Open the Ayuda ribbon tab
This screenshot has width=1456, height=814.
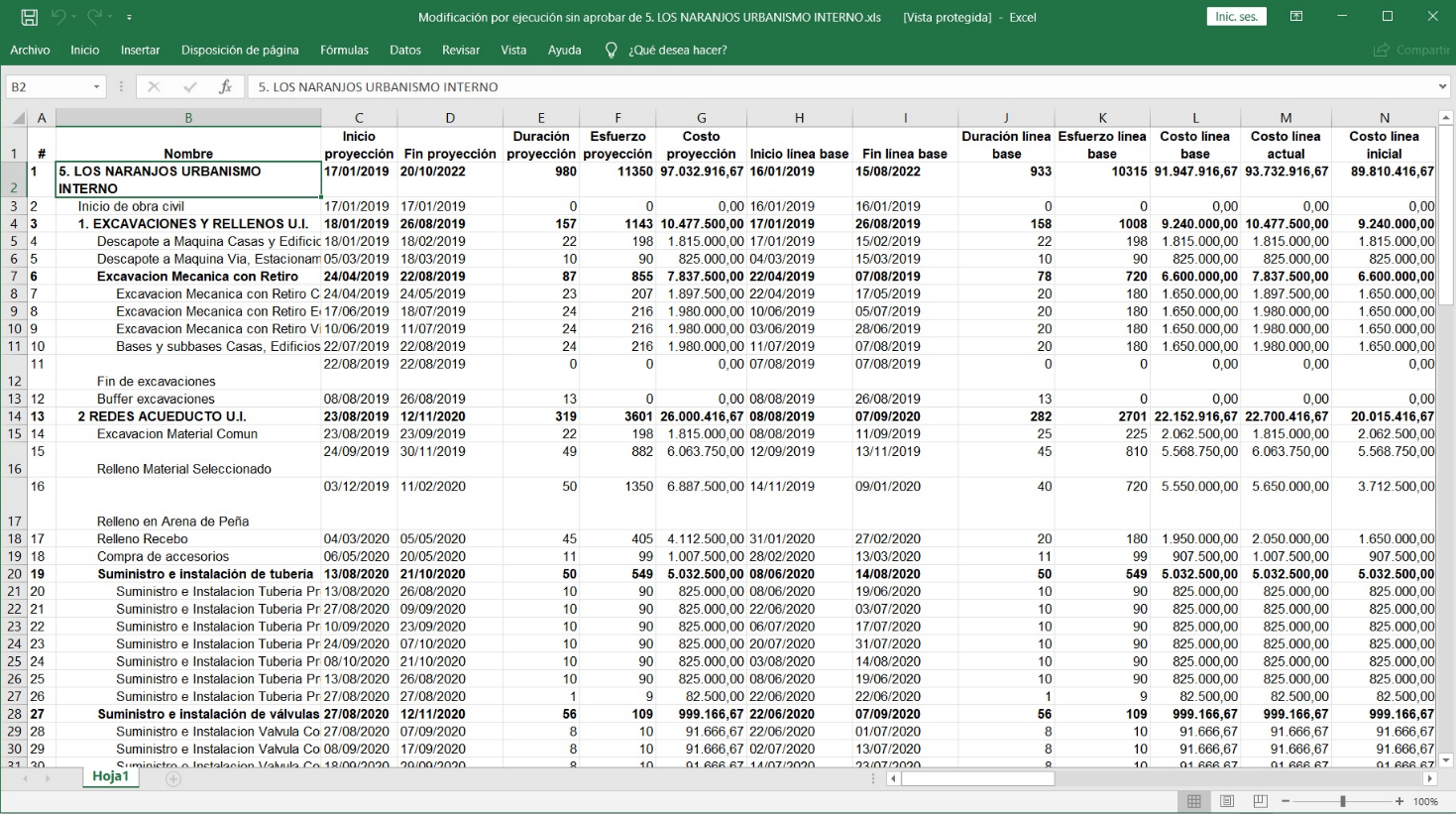(565, 50)
